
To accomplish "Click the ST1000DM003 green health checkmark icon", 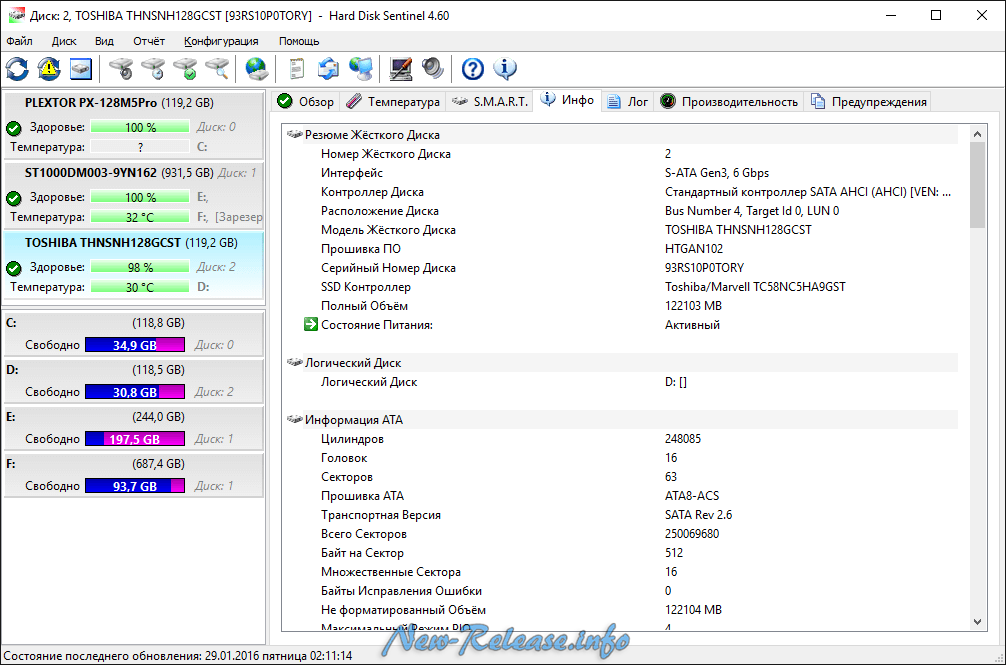I will click(13, 198).
